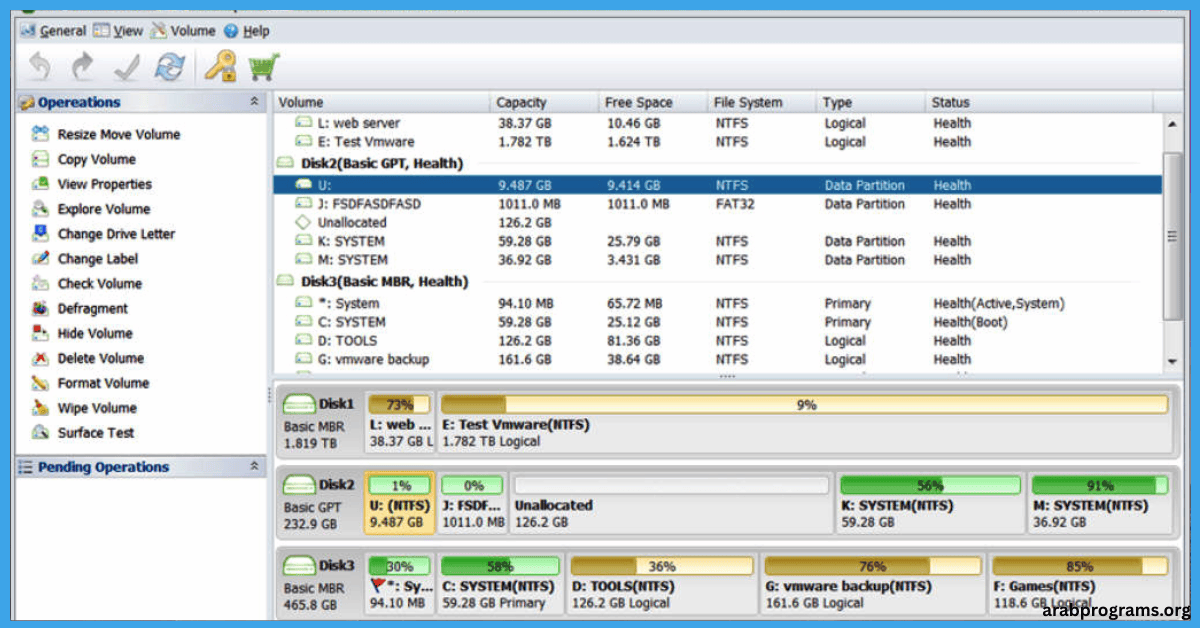The image size is (1200, 628).
Task: Click the Unallocated block on Disk2 map
Action: (671, 502)
